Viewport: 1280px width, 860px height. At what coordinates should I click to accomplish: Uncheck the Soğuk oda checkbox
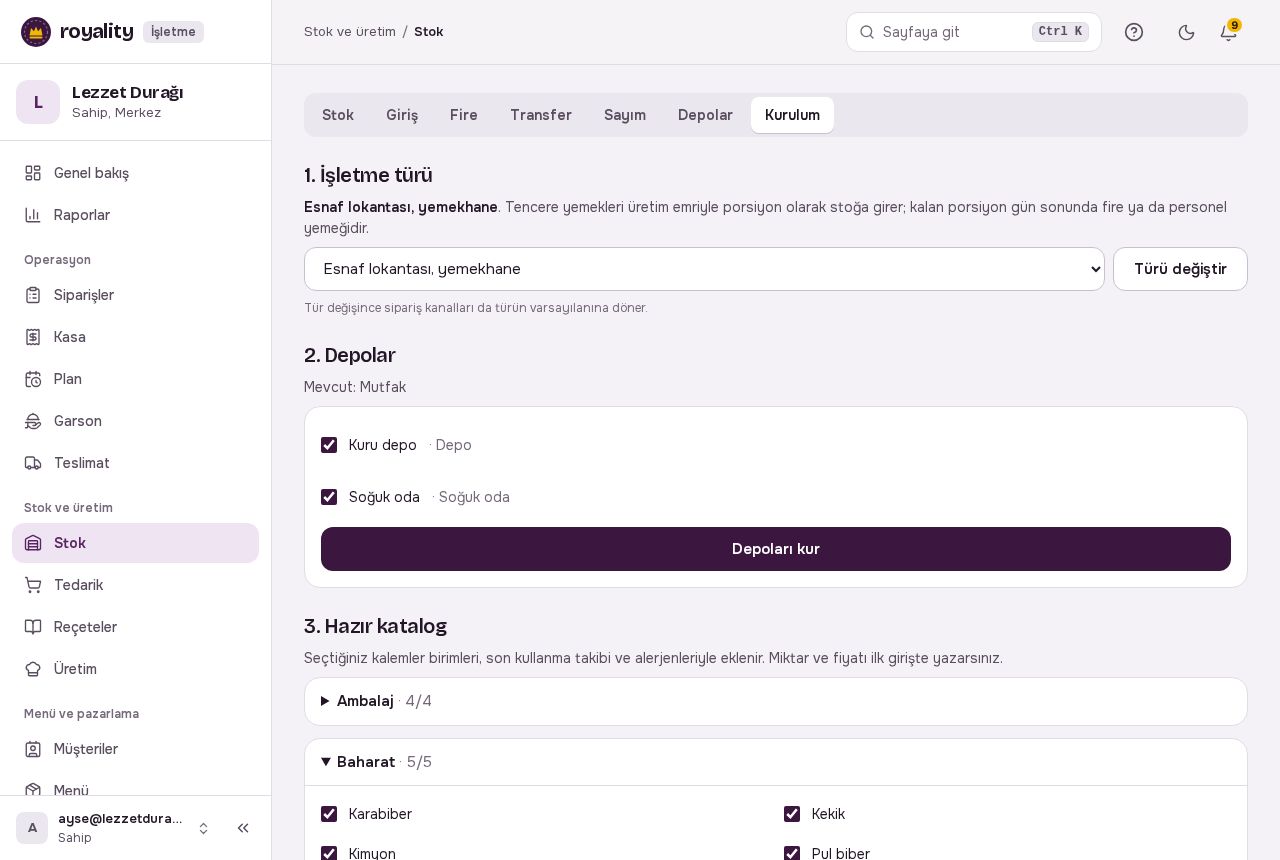pos(329,497)
